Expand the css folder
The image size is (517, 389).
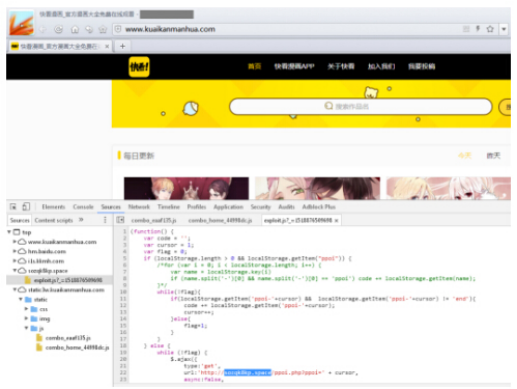[26, 309]
